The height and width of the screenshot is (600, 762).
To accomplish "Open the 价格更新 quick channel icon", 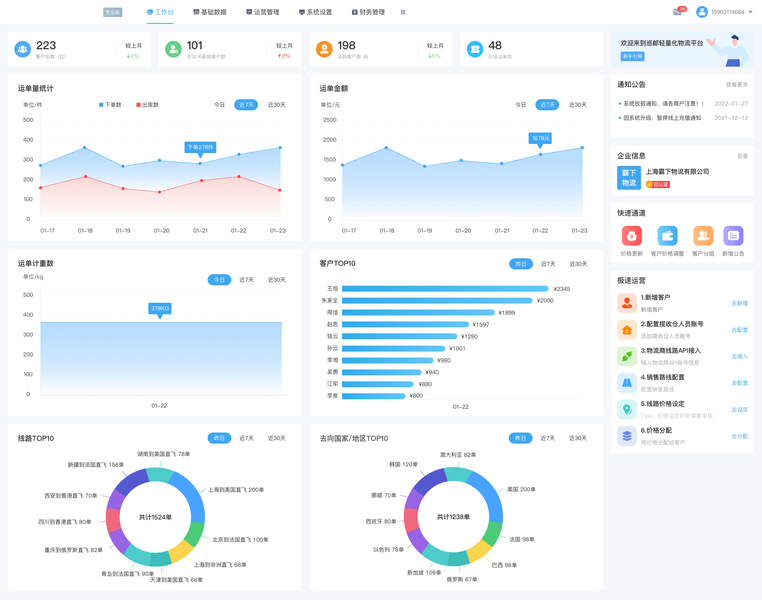I will coord(631,236).
